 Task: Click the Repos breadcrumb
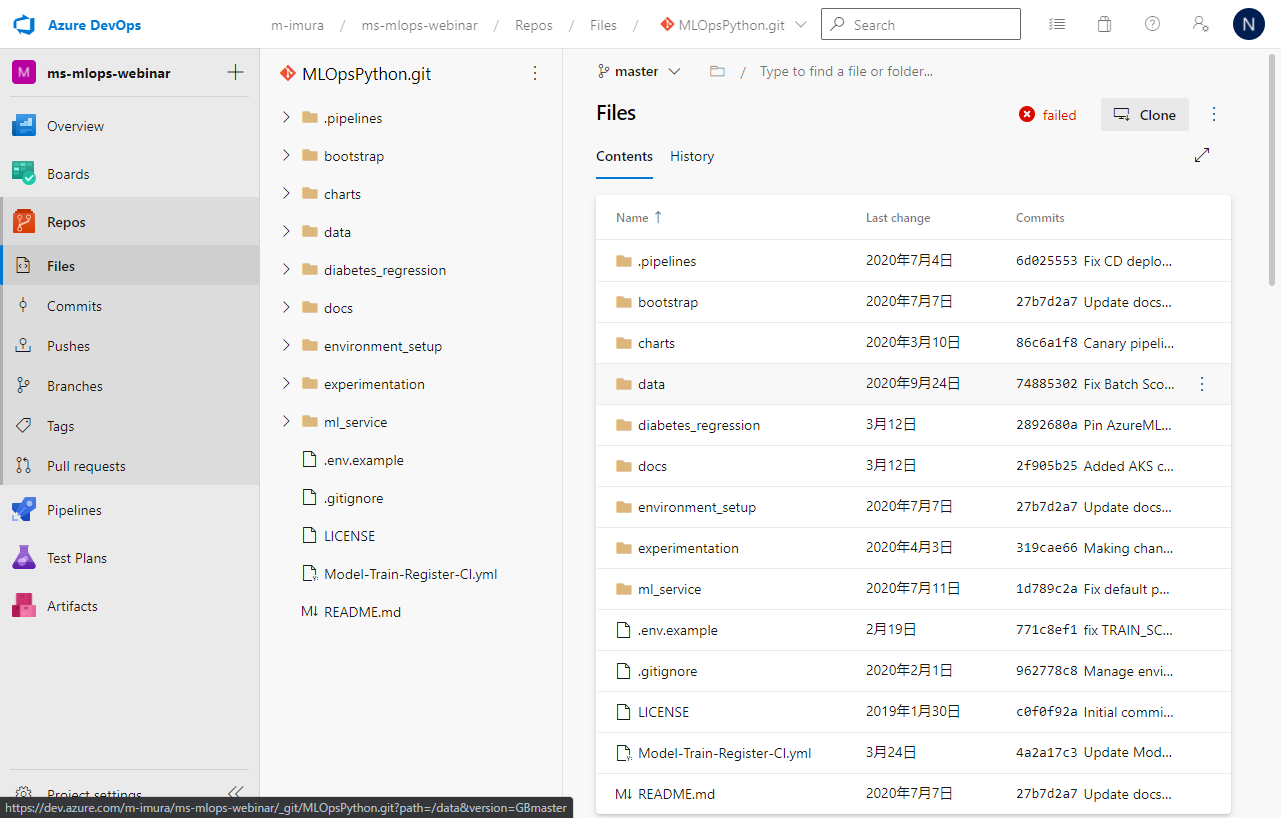(534, 25)
